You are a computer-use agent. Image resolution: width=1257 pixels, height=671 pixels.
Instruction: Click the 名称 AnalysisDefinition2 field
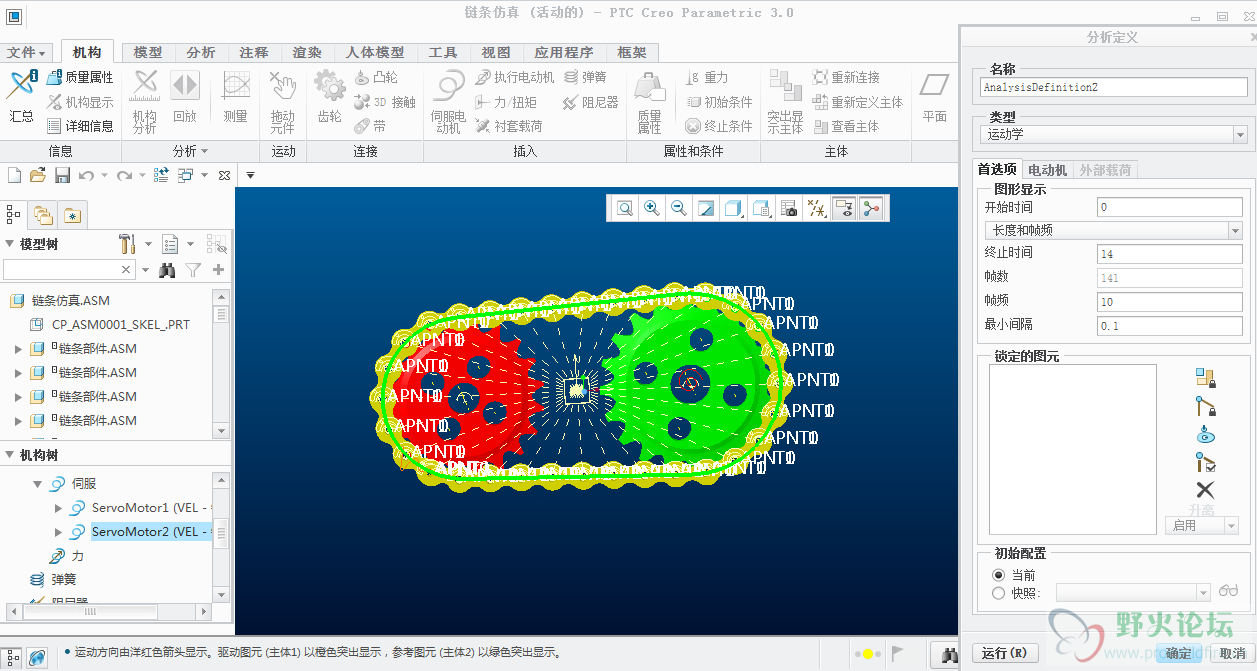point(1114,87)
